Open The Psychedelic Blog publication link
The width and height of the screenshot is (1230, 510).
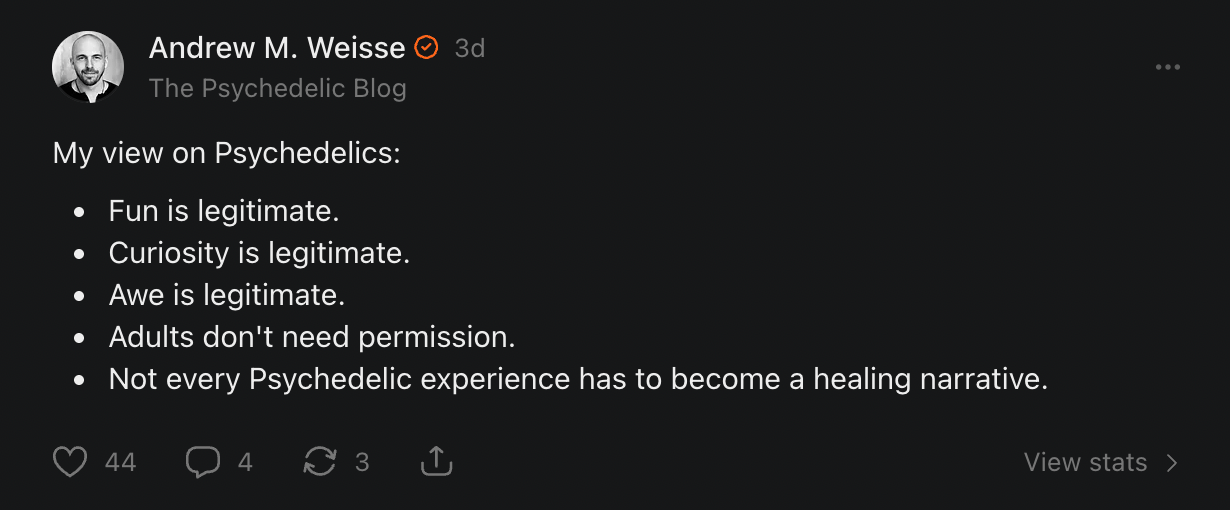(x=278, y=88)
